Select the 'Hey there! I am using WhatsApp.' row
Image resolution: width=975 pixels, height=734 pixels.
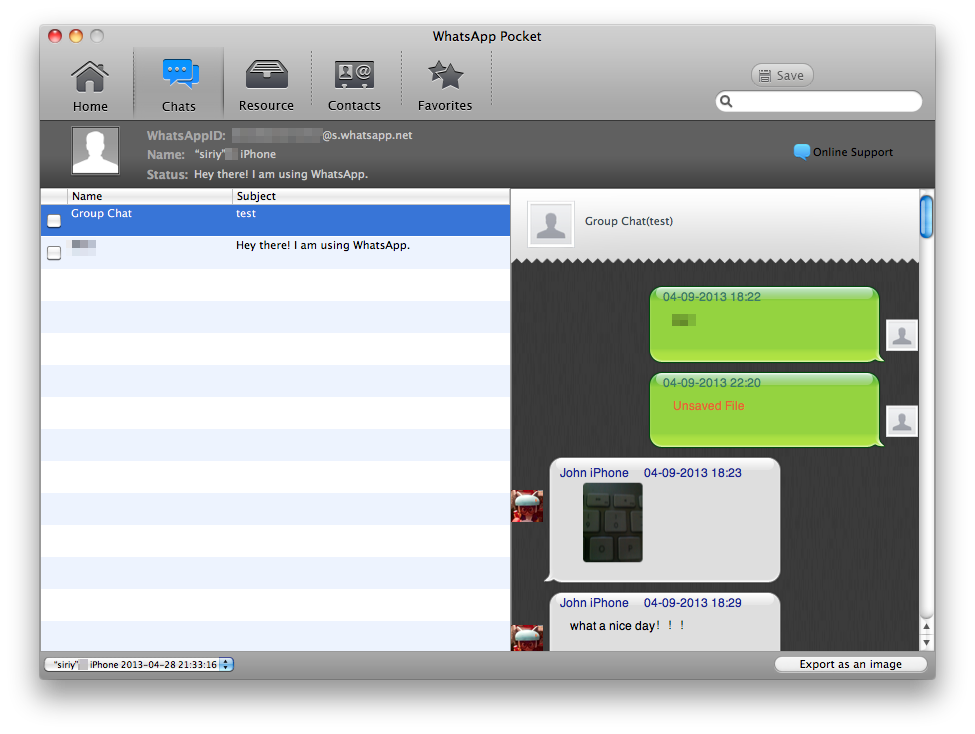pos(322,246)
